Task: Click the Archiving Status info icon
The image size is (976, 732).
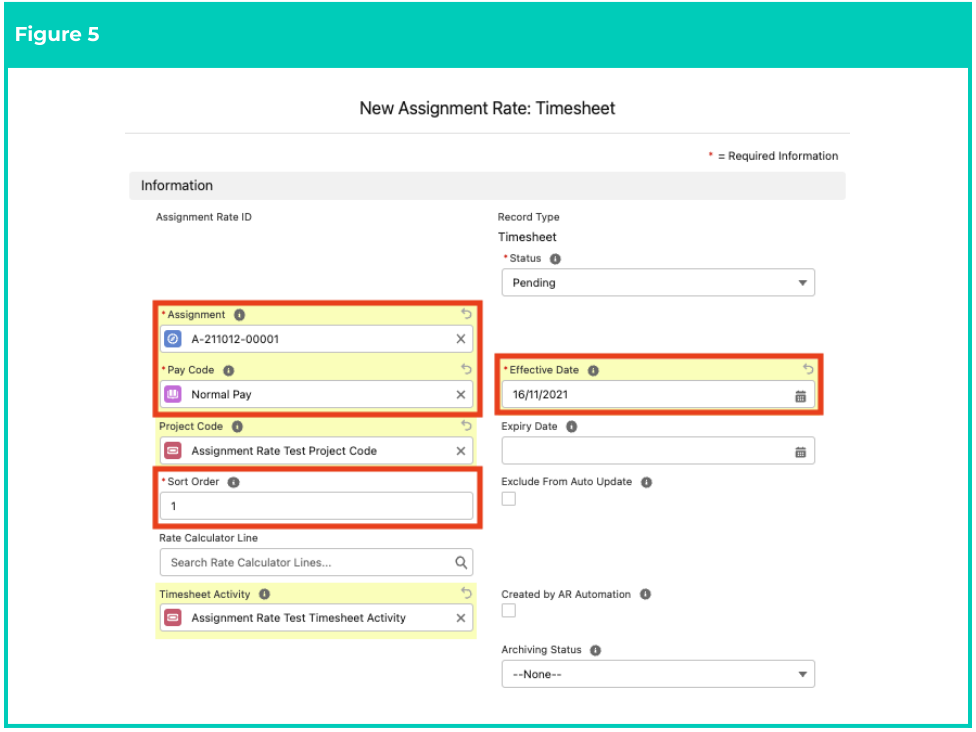Action: coord(596,650)
